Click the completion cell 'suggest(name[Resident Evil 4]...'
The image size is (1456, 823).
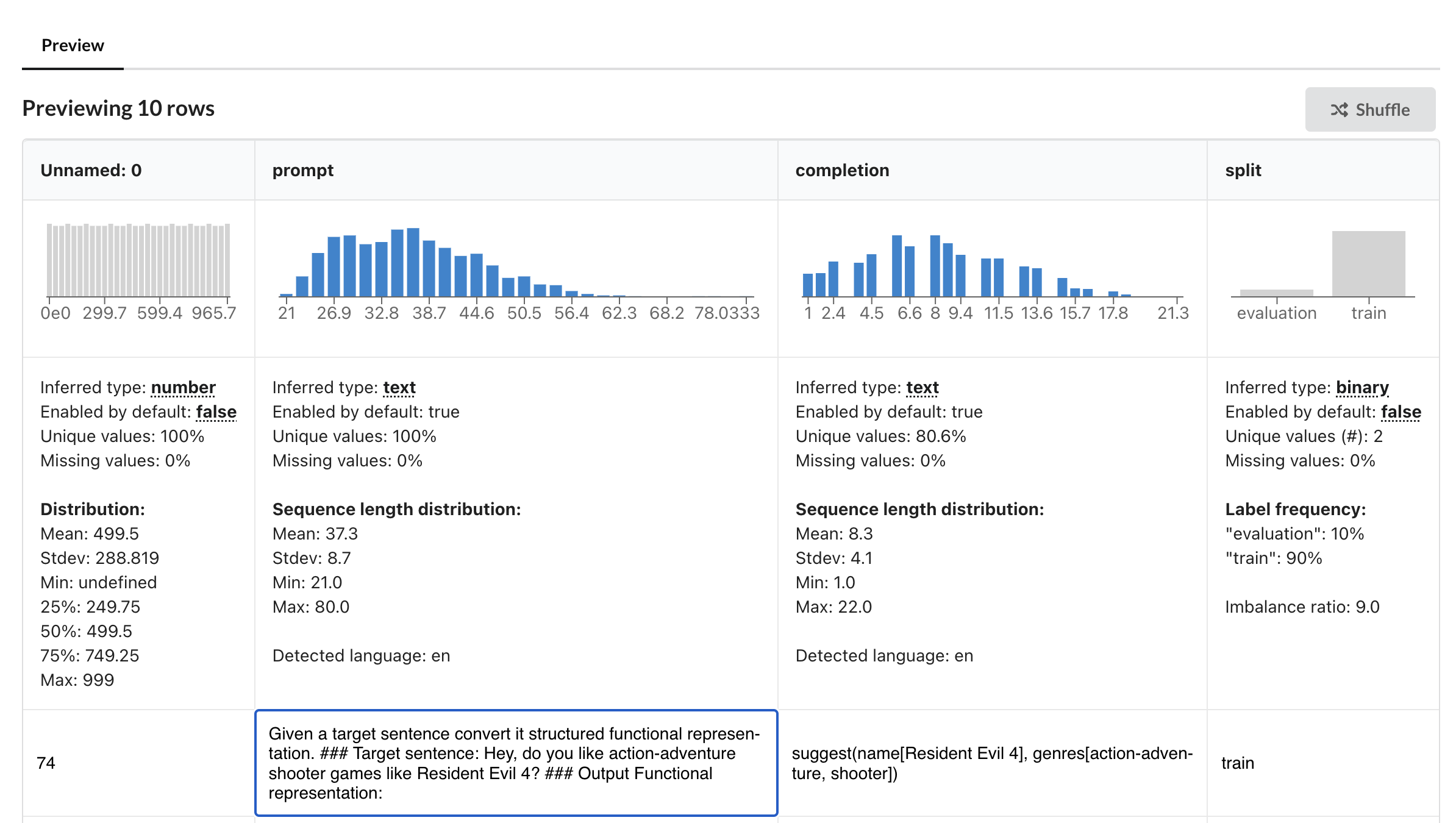992,763
